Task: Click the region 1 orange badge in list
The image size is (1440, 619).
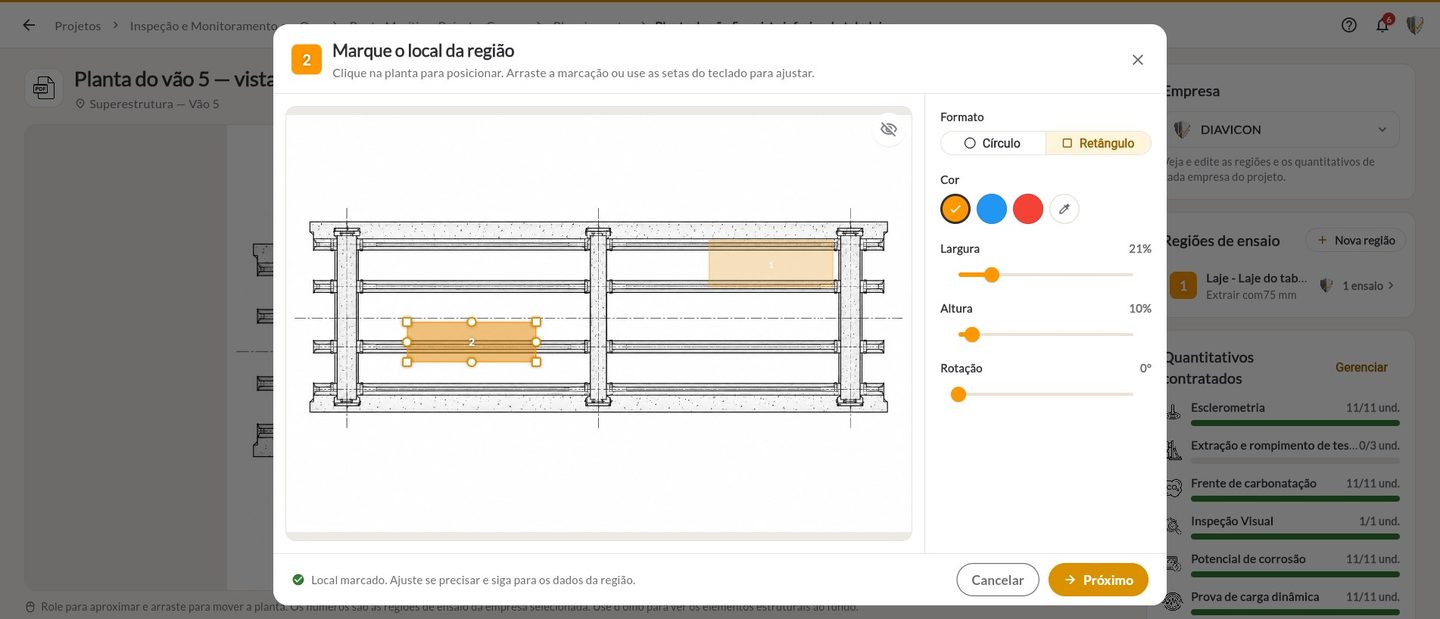Action: pyautogui.click(x=1183, y=286)
